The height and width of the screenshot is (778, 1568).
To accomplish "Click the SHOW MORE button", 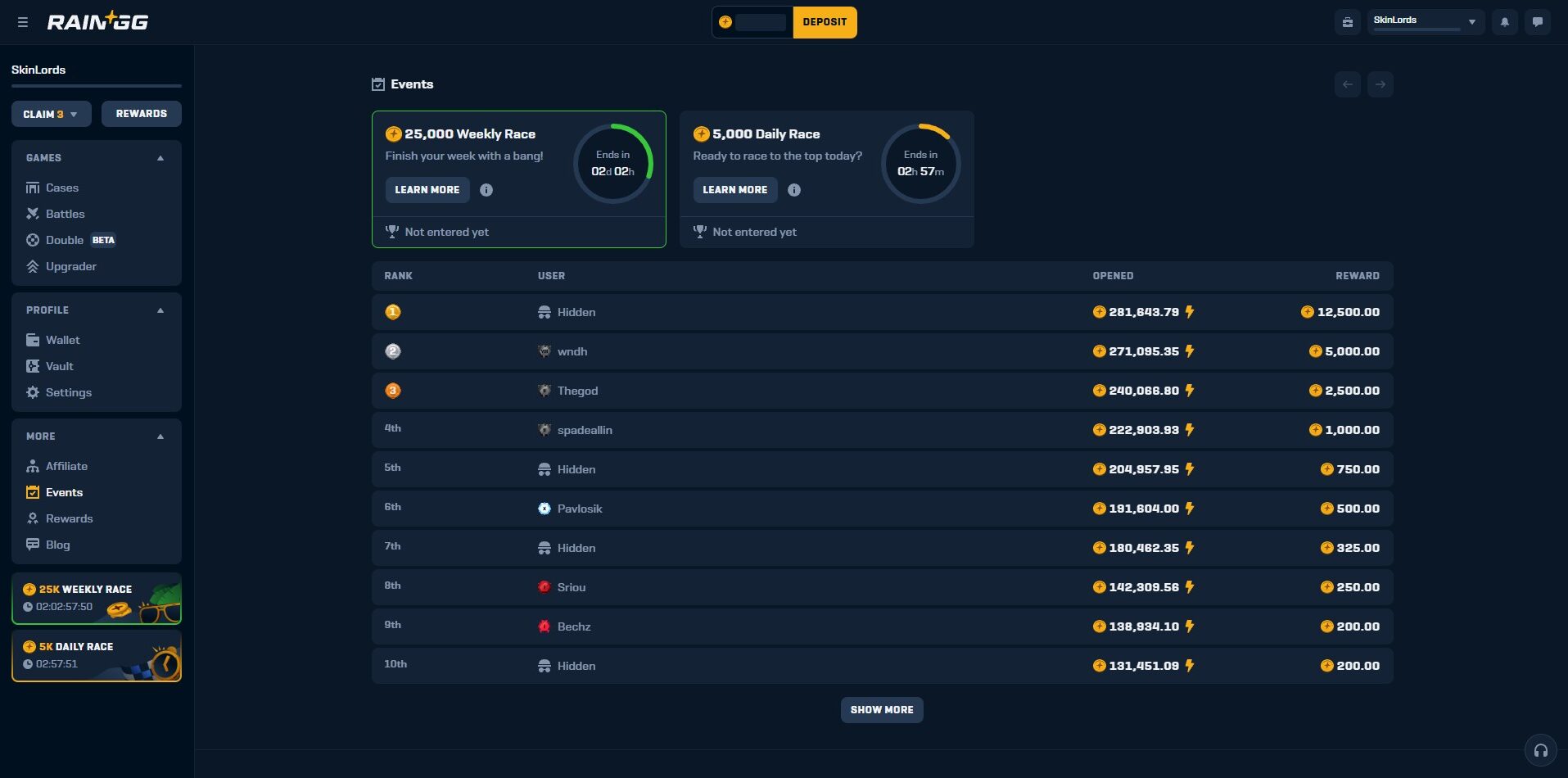I will pos(882,710).
